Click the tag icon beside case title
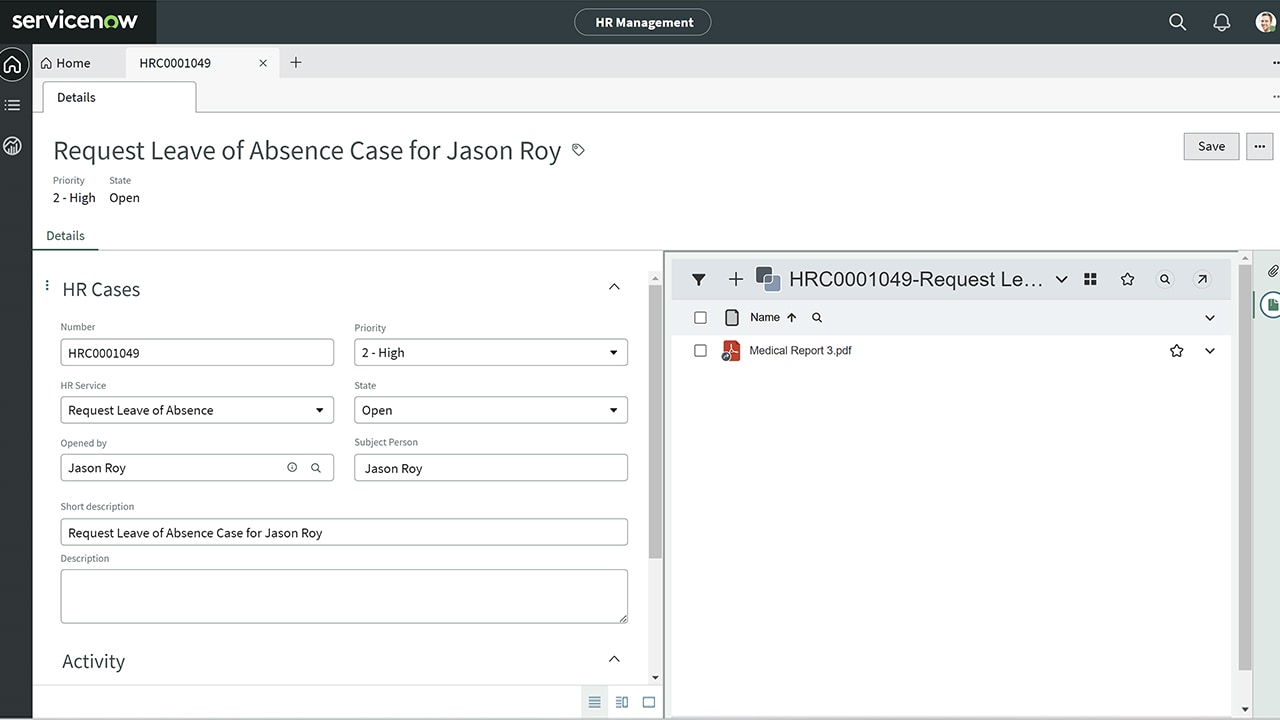 click(x=578, y=150)
